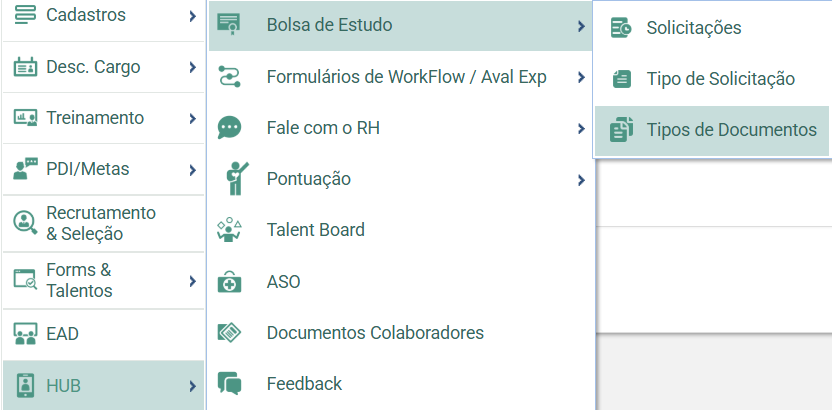
Task: Click the Talent Board juggling icon
Action: [229, 230]
